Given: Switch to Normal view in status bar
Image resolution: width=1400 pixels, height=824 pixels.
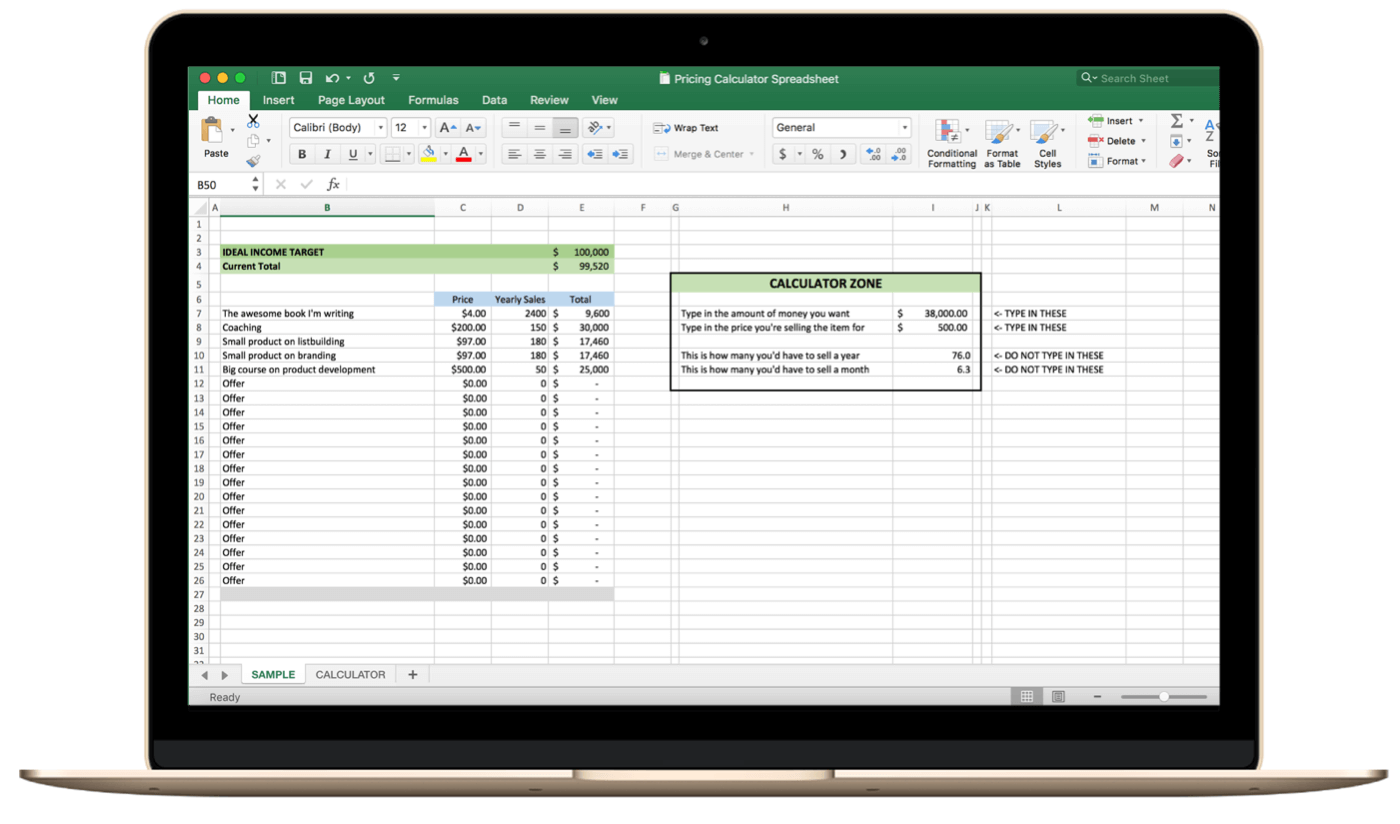Looking at the screenshot, I should tap(1027, 697).
